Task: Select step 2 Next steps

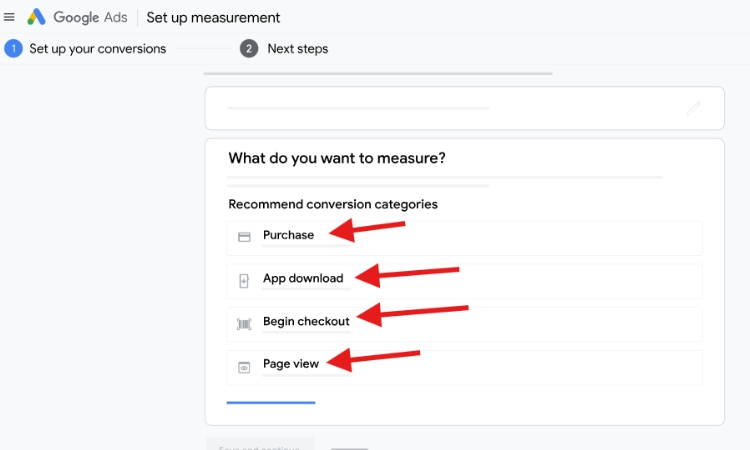Action: [x=284, y=49]
